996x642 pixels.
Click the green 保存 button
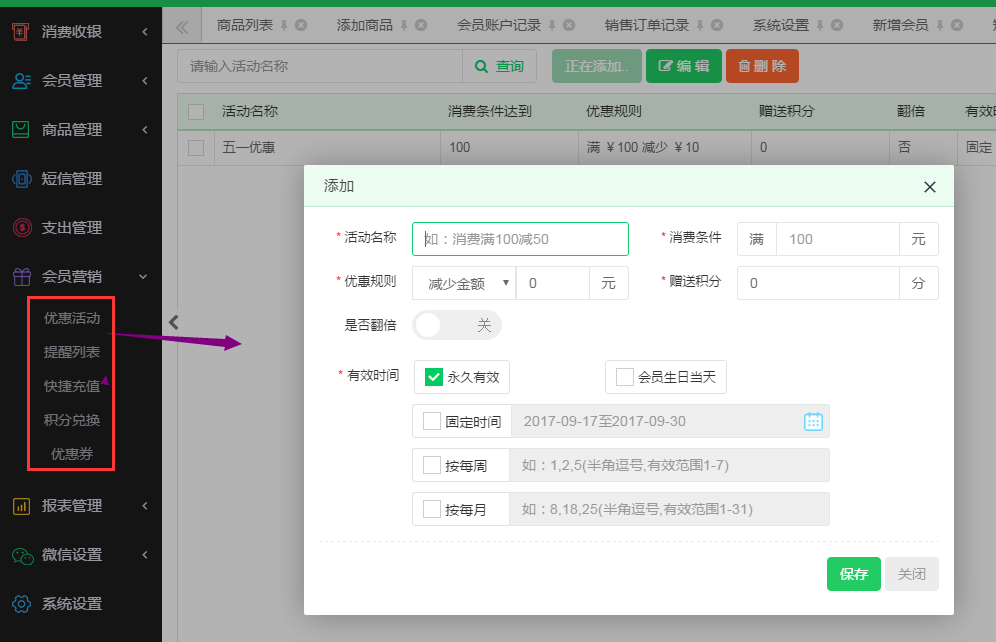(x=853, y=574)
